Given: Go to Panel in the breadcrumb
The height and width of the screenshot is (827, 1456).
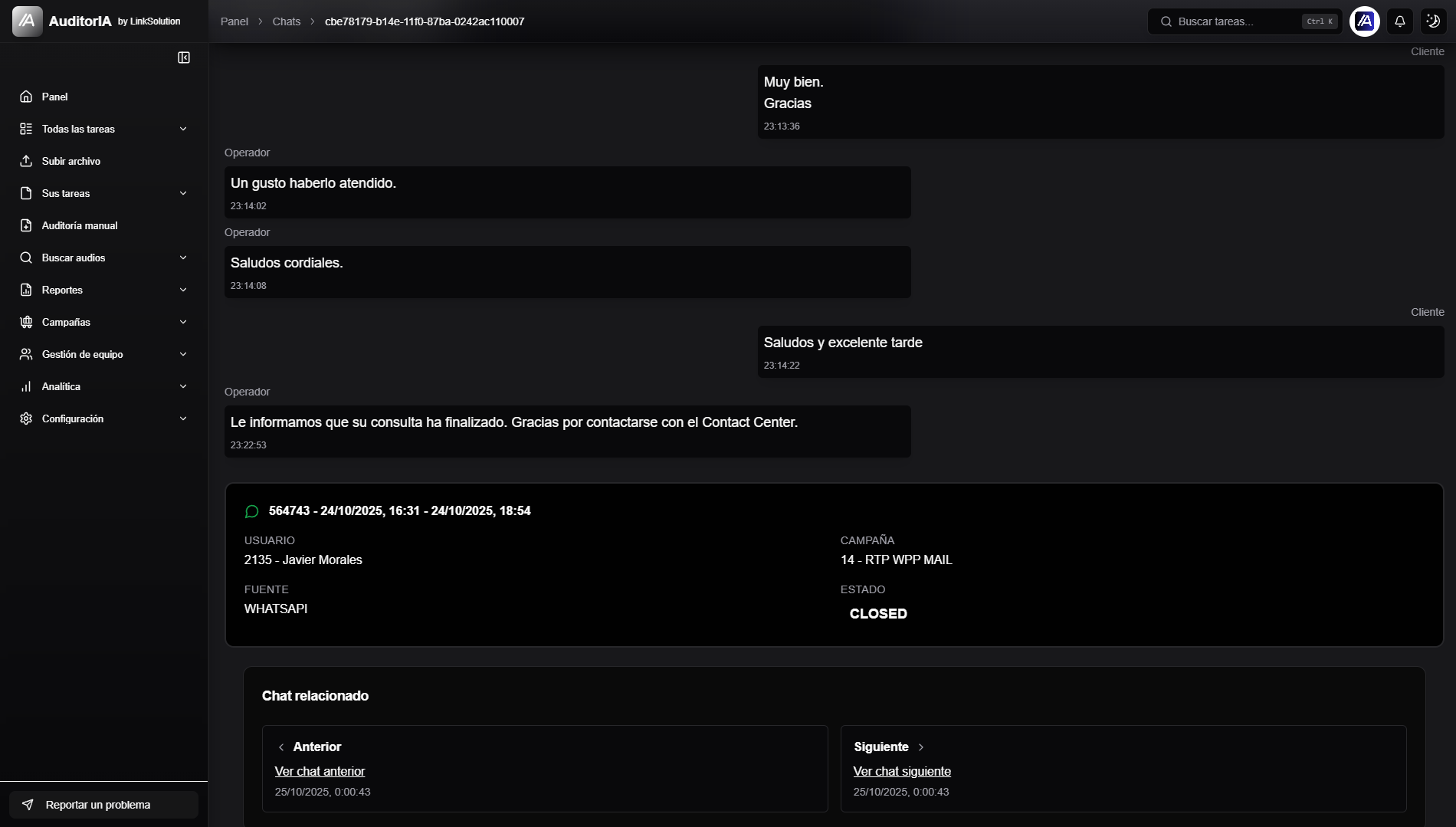Looking at the screenshot, I should click(234, 21).
